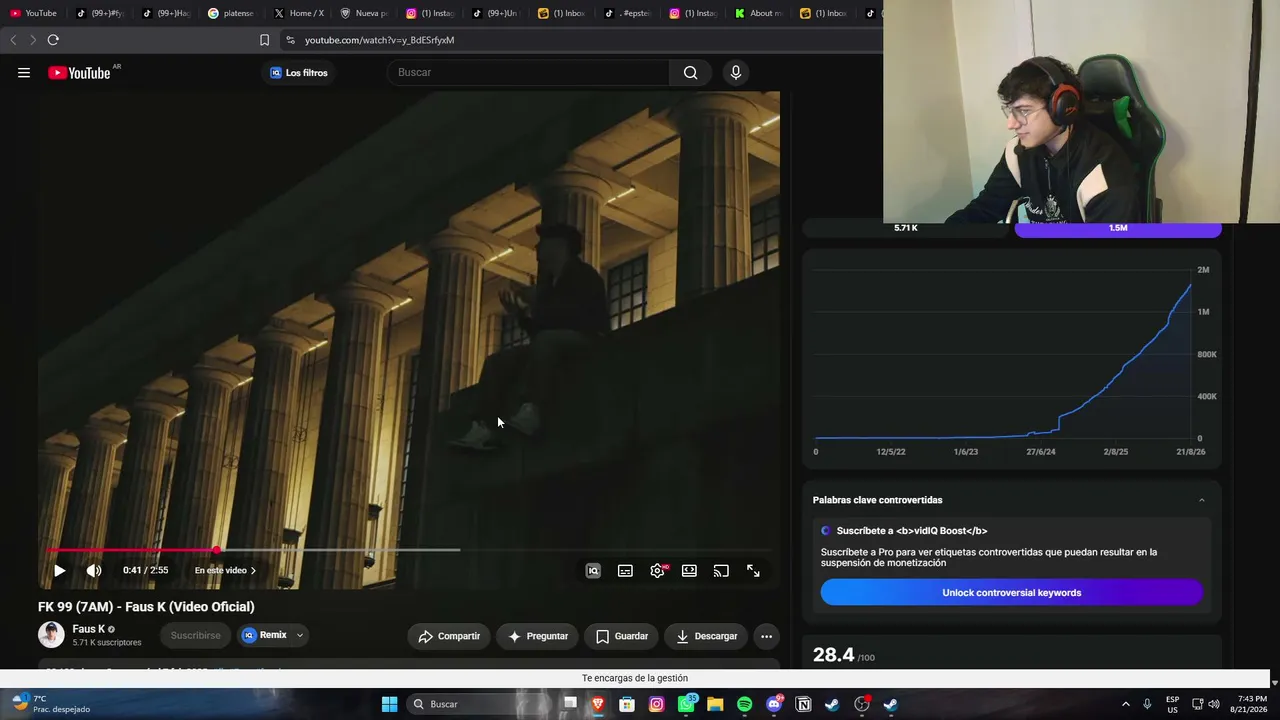Screen dimensions: 1280x720
Task: Open the more actions three-dot menu
Action: [x=766, y=636]
